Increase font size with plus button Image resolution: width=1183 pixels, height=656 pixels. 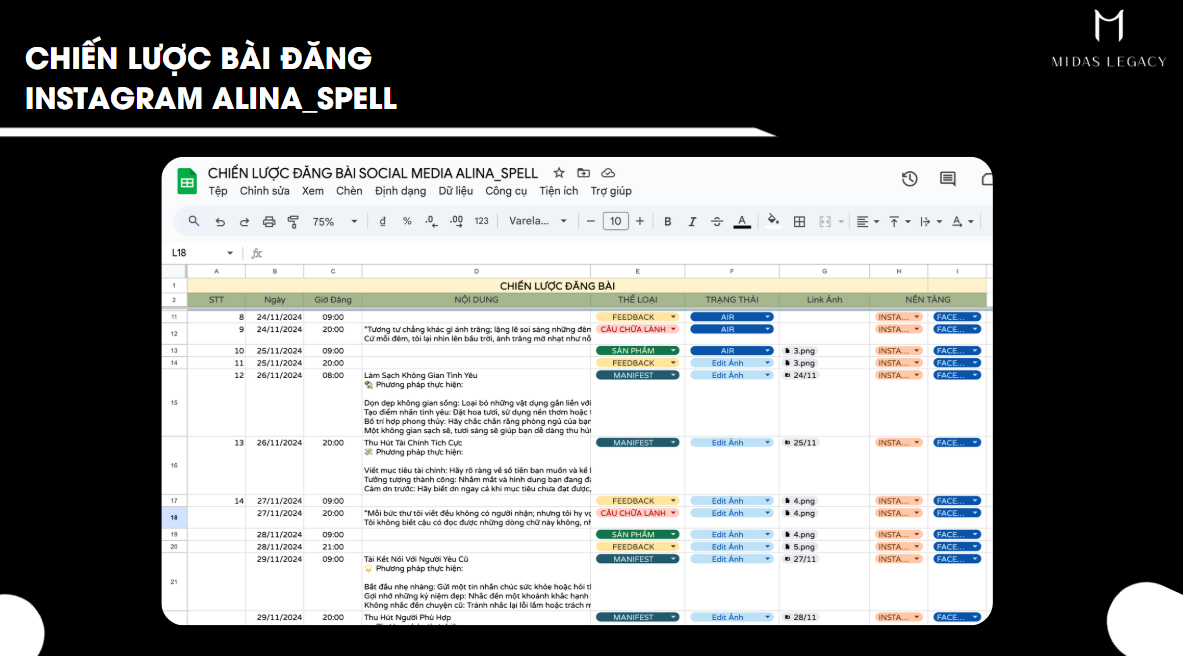coord(640,221)
